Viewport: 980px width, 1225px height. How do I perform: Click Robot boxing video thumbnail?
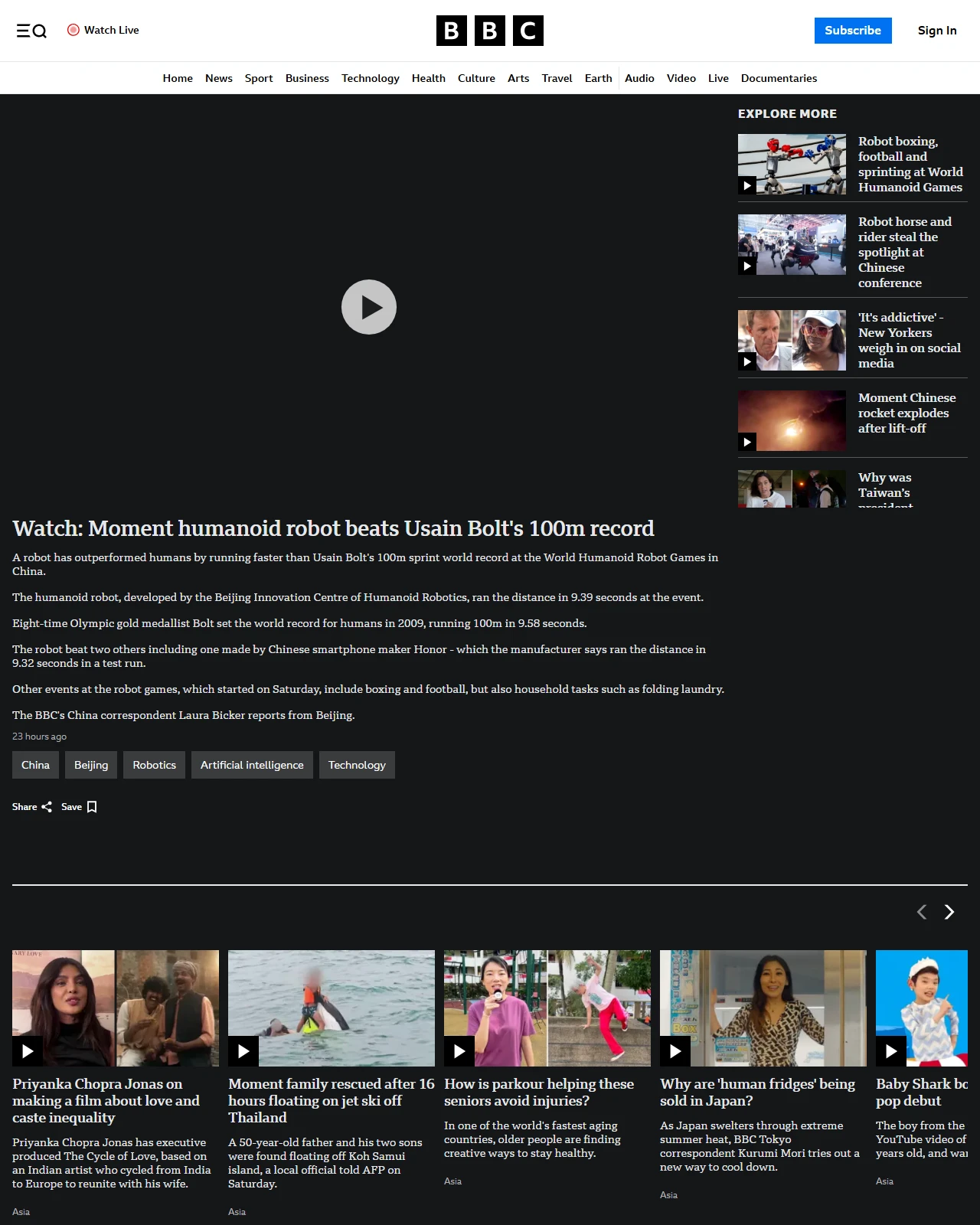point(792,164)
